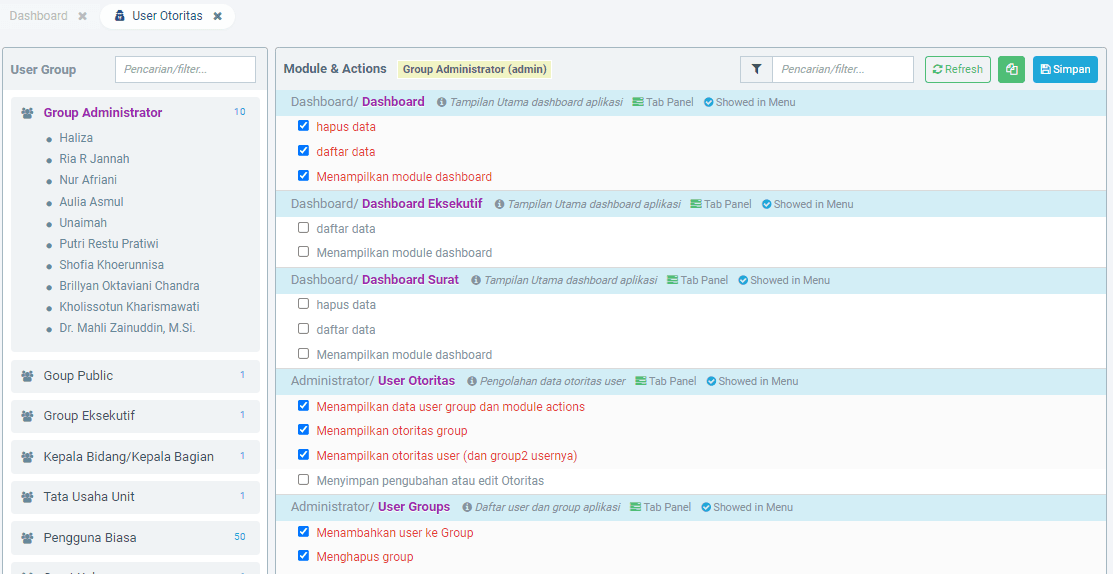Click Tab Panel icon in User Groups module header

point(635,508)
